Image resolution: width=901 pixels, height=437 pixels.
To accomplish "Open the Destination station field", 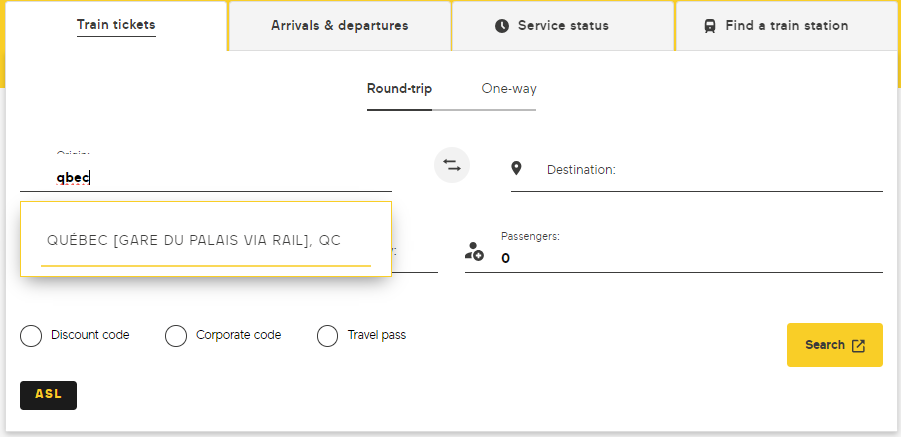I will pos(710,171).
